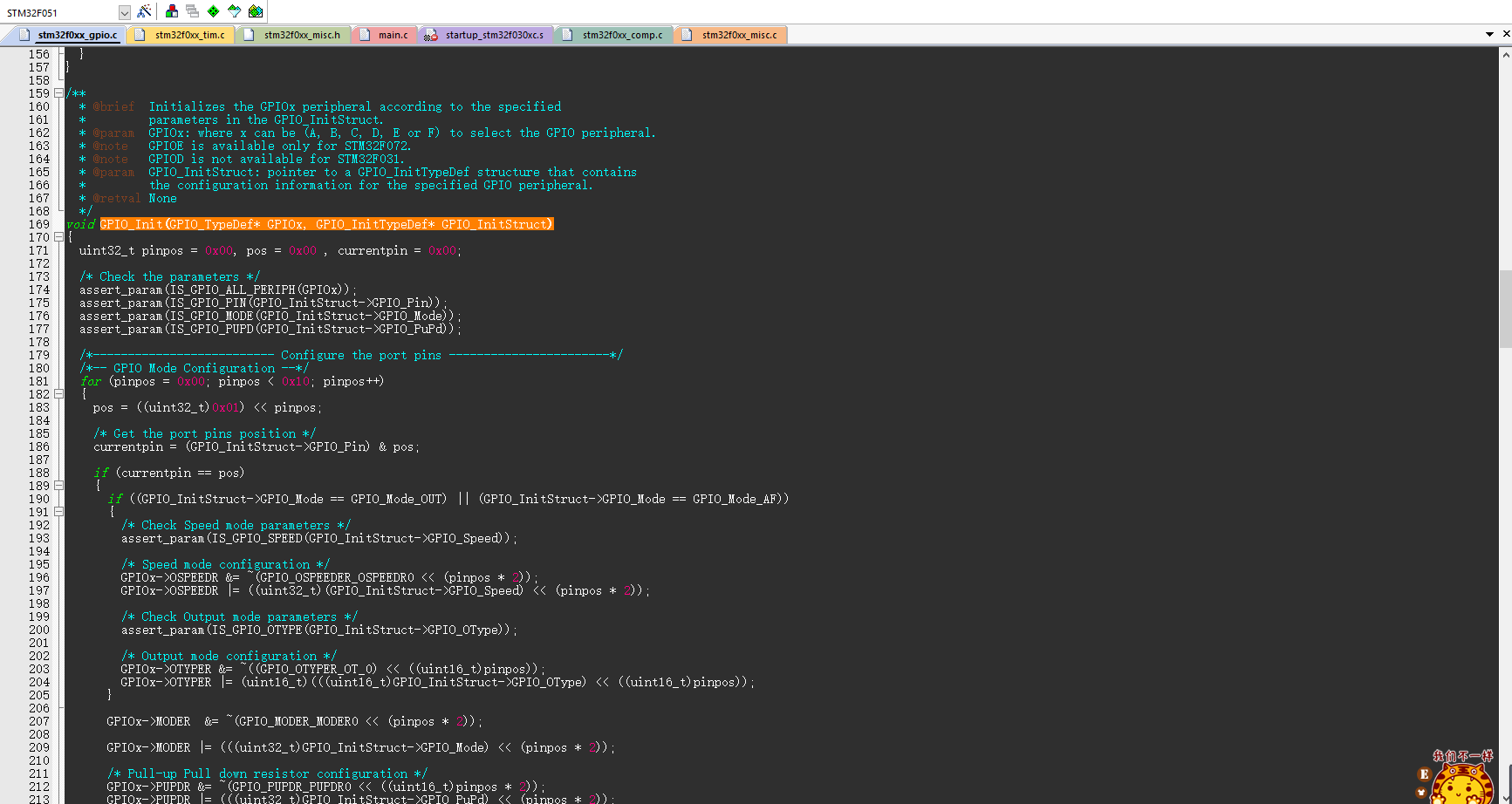Open Manage Project Items icon
This screenshot has height=804, width=1512.
pyautogui.click(x=172, y=11)
